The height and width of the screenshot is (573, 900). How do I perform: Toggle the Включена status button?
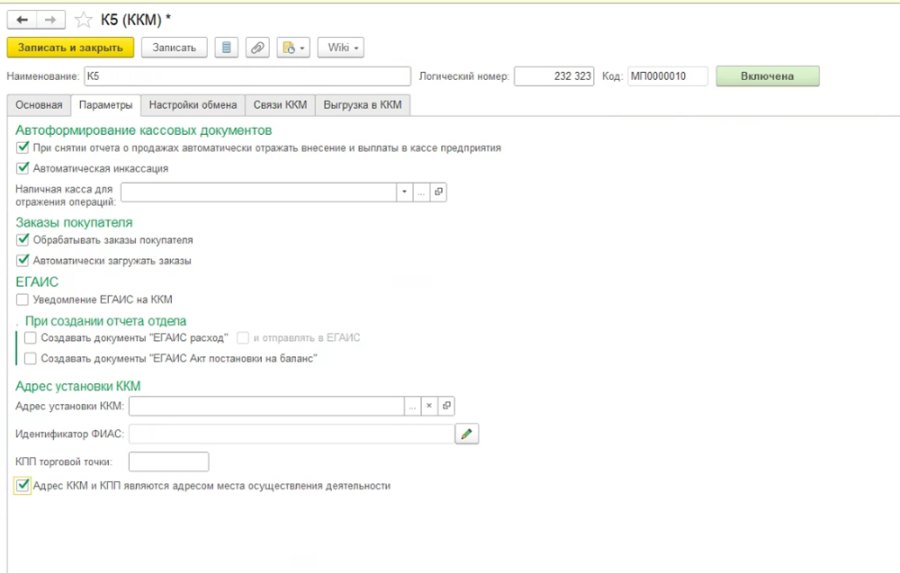click(767, 76)
